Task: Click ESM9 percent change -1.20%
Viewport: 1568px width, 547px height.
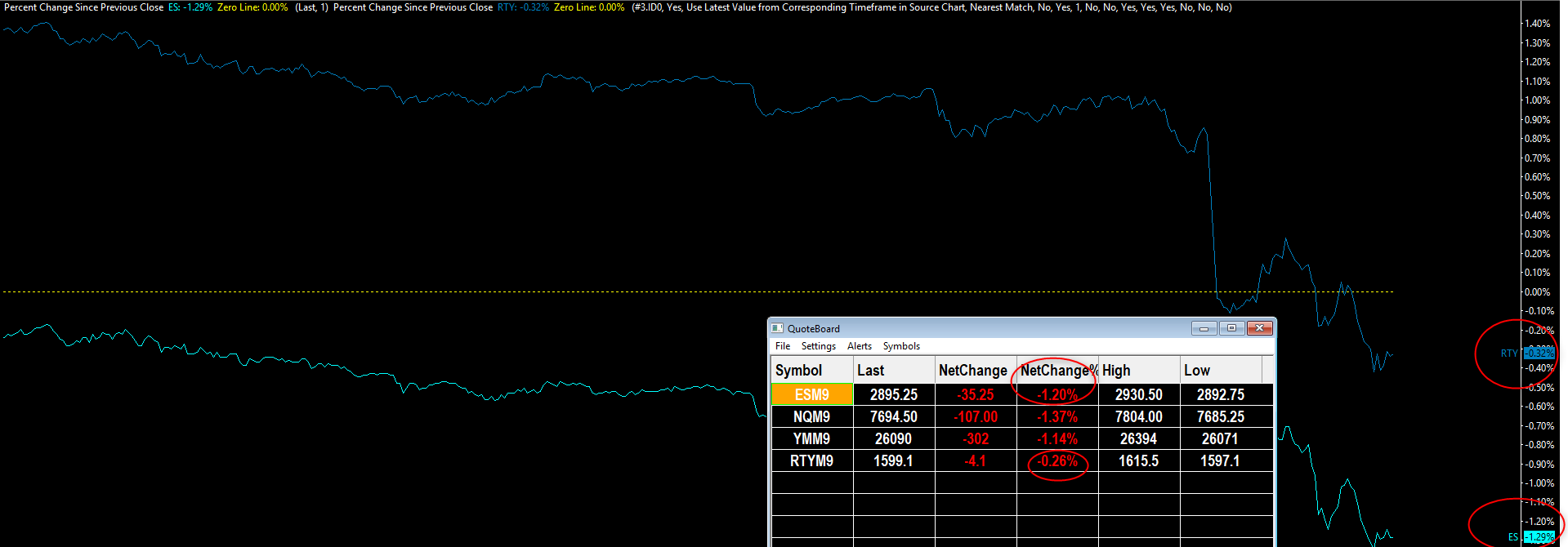Action: (1057, 394)
